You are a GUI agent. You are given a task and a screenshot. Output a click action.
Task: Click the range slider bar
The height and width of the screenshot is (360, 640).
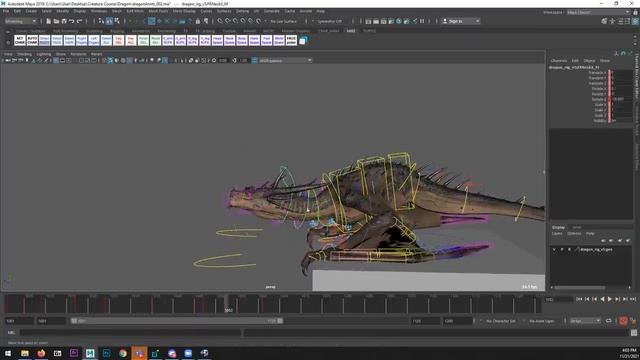(177, 321)
